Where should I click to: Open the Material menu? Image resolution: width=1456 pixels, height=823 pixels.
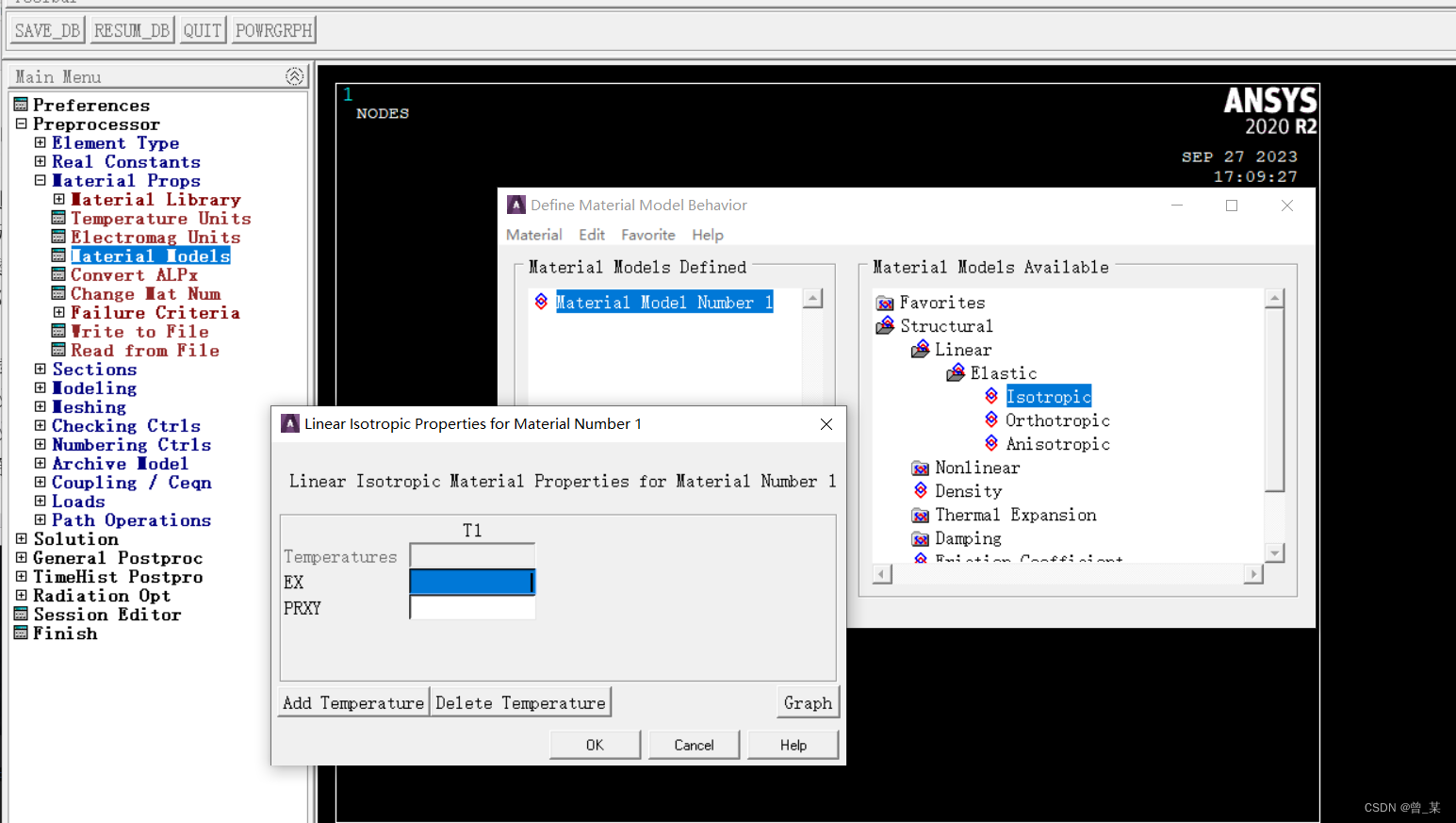533,235
